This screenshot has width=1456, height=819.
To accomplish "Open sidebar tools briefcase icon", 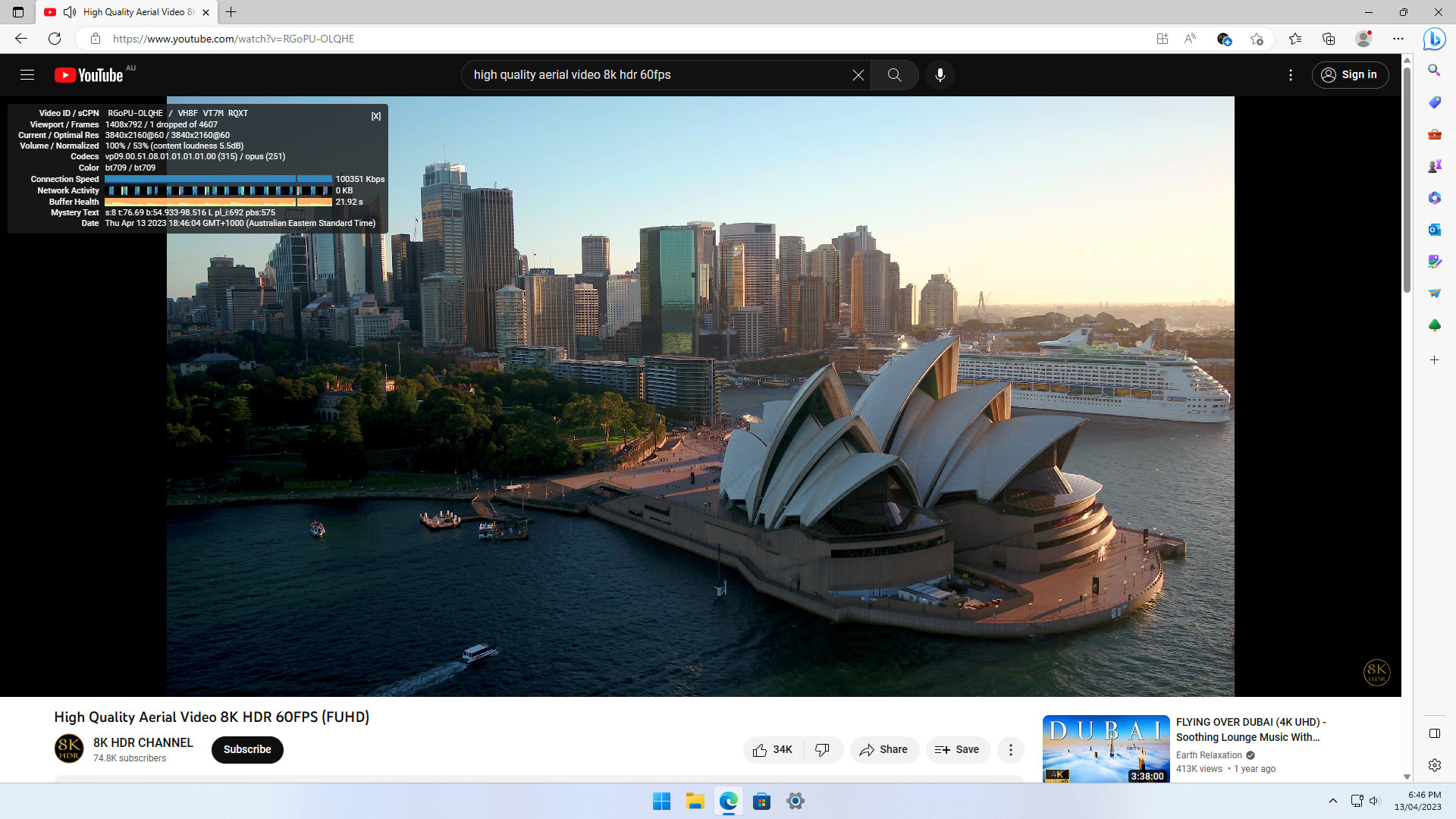I will click(1434, 134).
